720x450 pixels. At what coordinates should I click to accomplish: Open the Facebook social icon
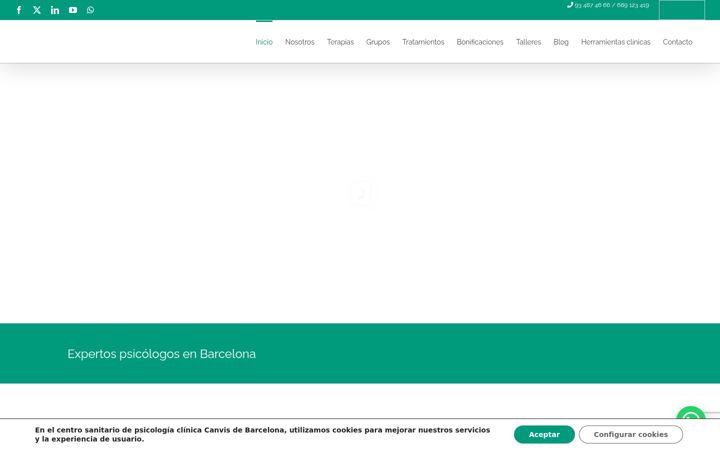[19, 10]
